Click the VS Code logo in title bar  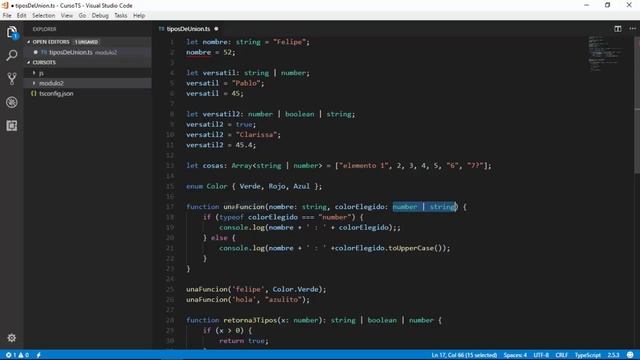coord(5,5)
